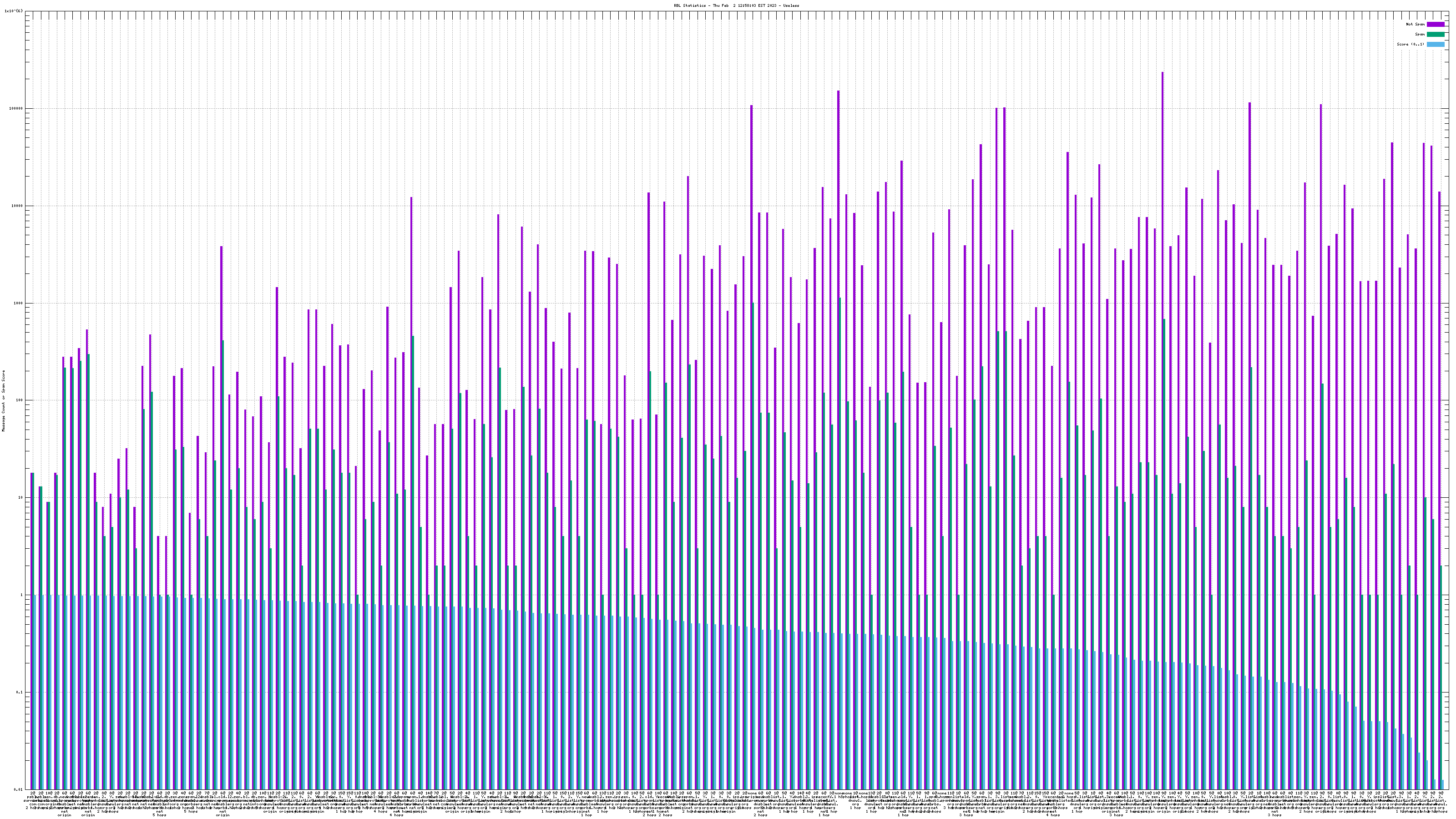Image resolution: width=1456 pixels, height=819 pixels.
Task: Click the y-axis tick label reading 1
Action: tap(21, 595)
